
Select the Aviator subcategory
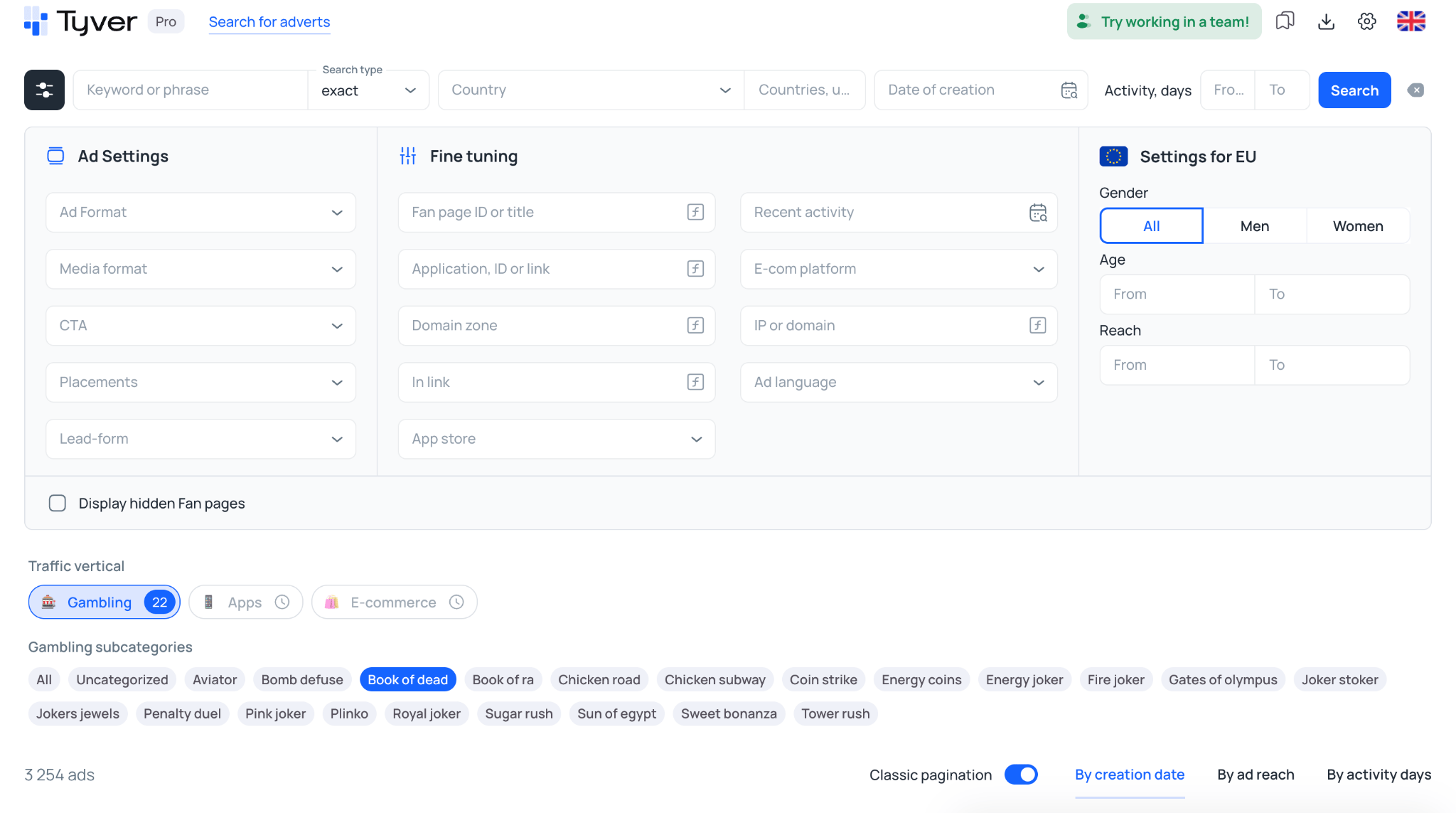click(x=215, y=679)
